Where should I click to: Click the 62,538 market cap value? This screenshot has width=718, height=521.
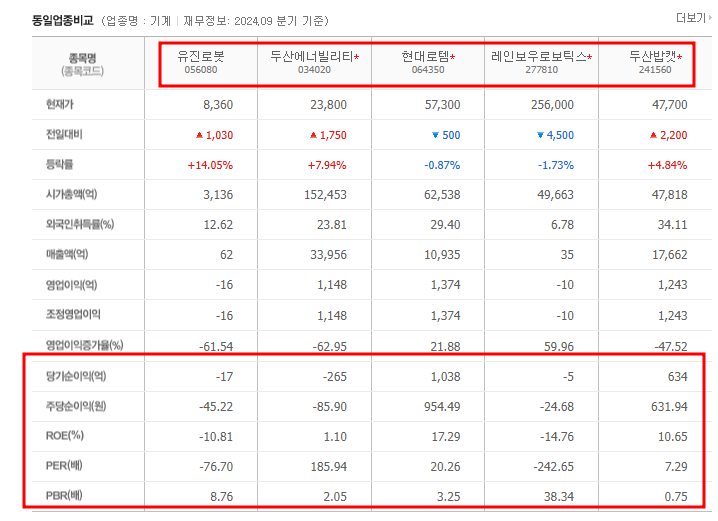pyautogui.click(x=442, y=195)
